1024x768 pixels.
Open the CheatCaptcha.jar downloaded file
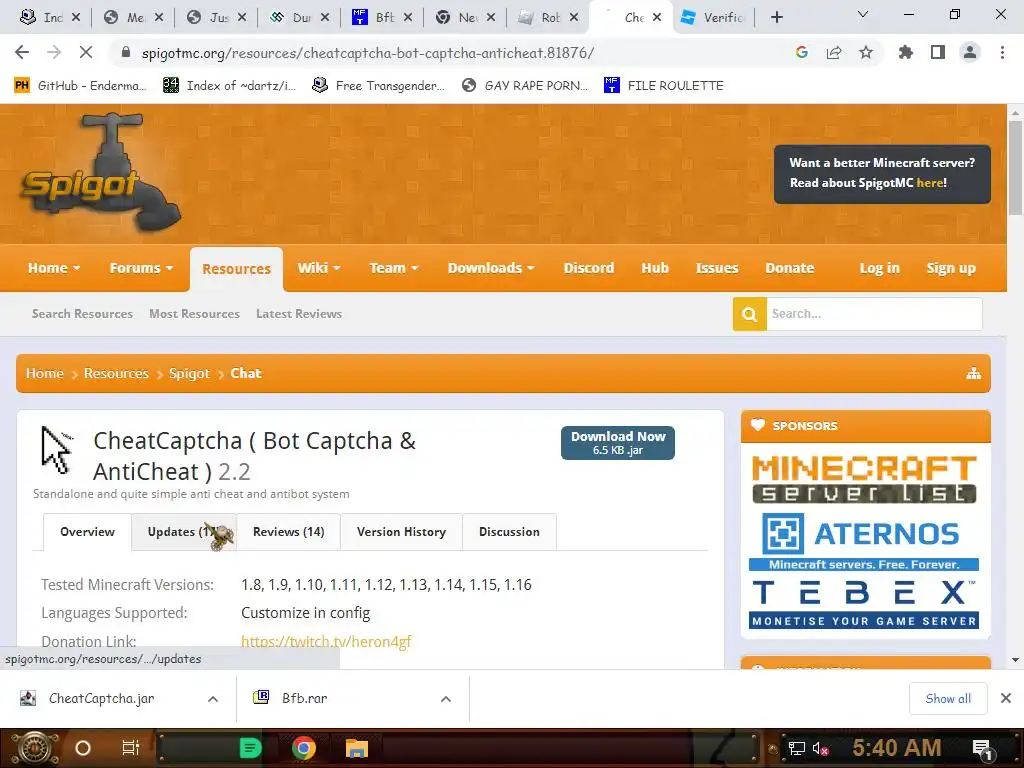click(x=101, y=699)
